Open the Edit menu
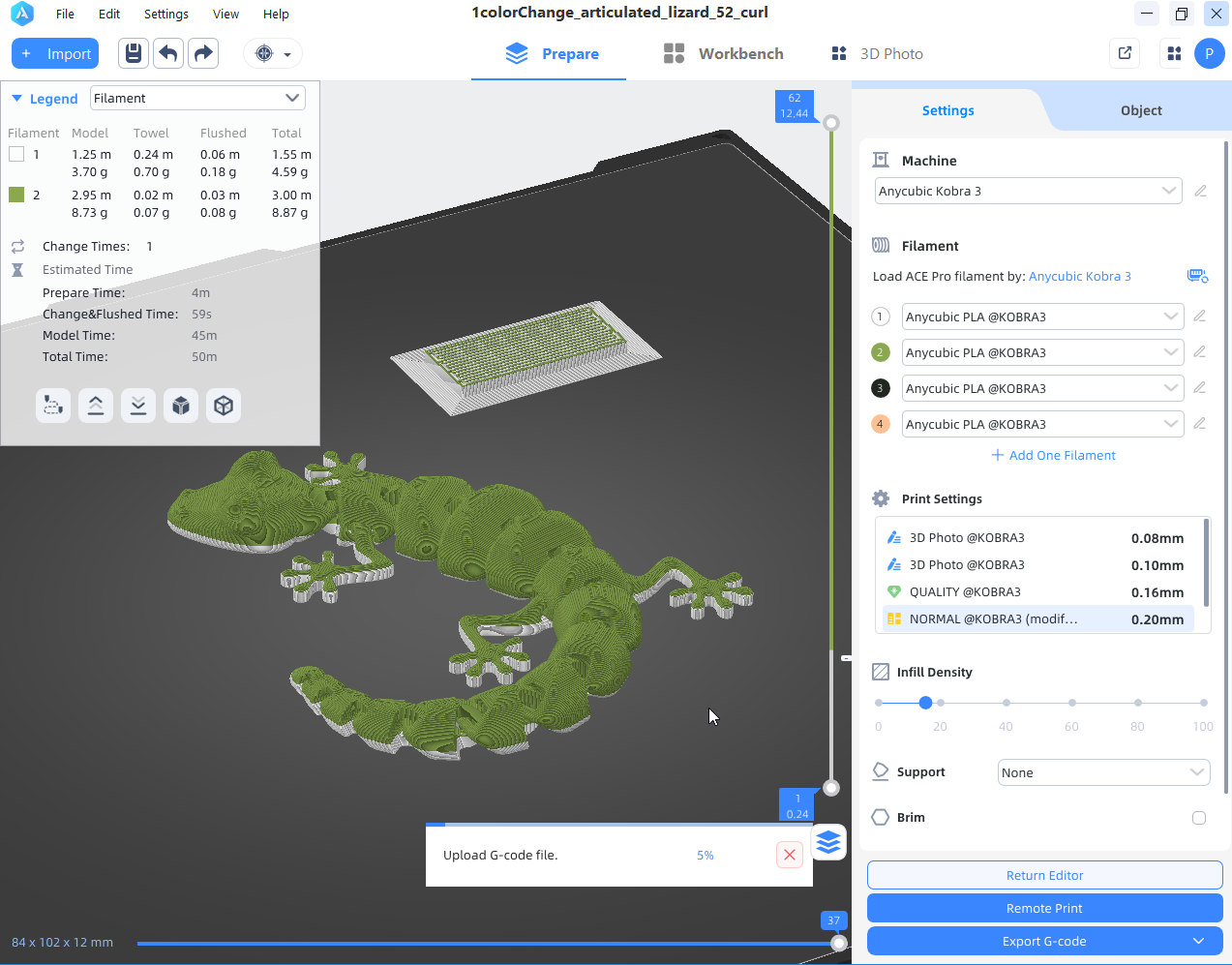Viewport: 1232px width, 965px height. (x=109, y=14)
